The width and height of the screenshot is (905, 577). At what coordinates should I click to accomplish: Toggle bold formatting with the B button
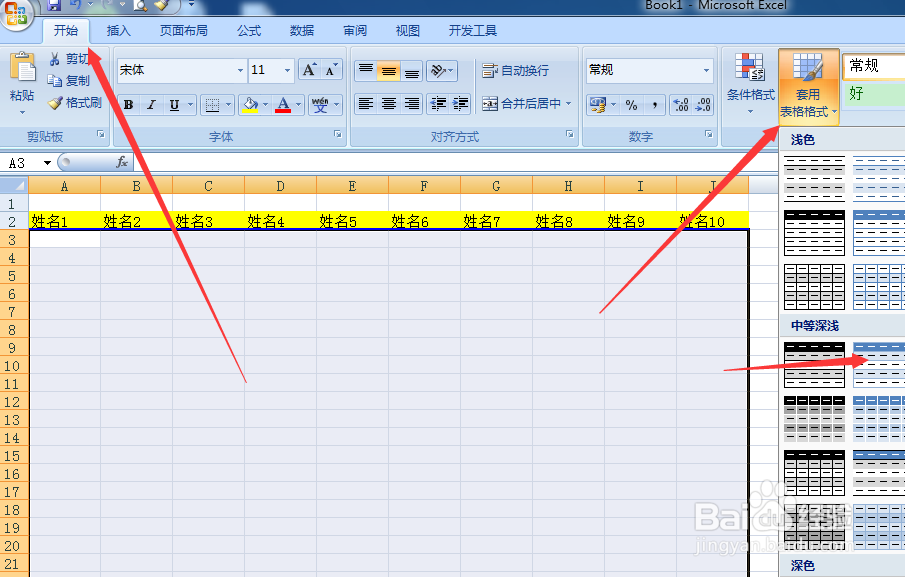tap(128, 104)
